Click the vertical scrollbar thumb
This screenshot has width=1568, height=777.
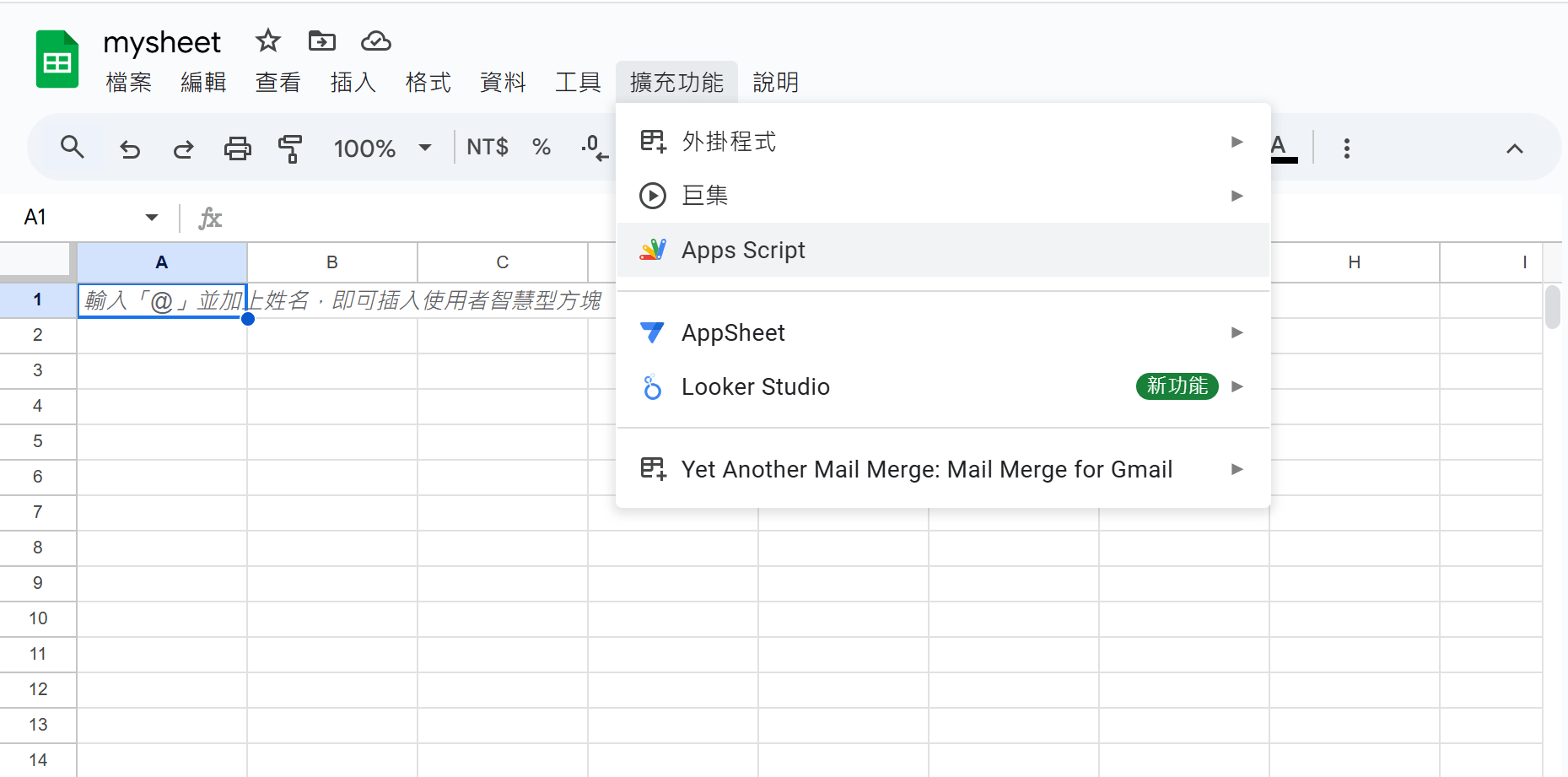(1553, 307)
